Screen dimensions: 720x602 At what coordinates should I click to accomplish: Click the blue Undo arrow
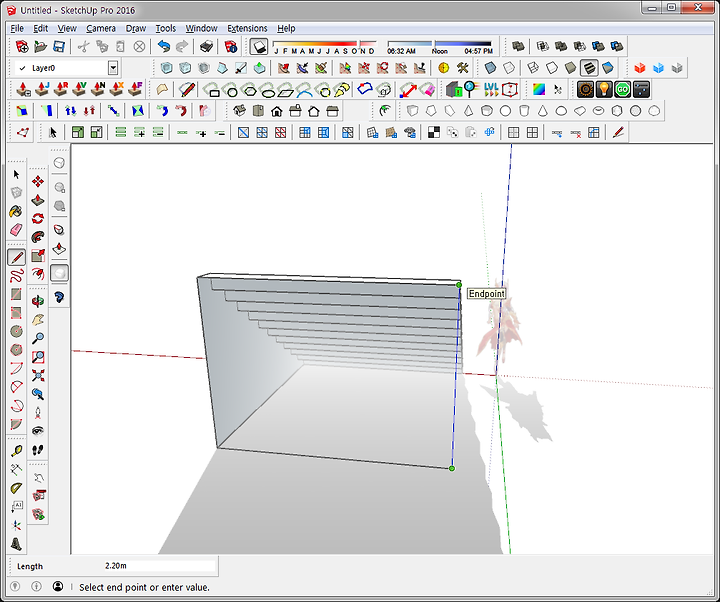pos(163,46)
